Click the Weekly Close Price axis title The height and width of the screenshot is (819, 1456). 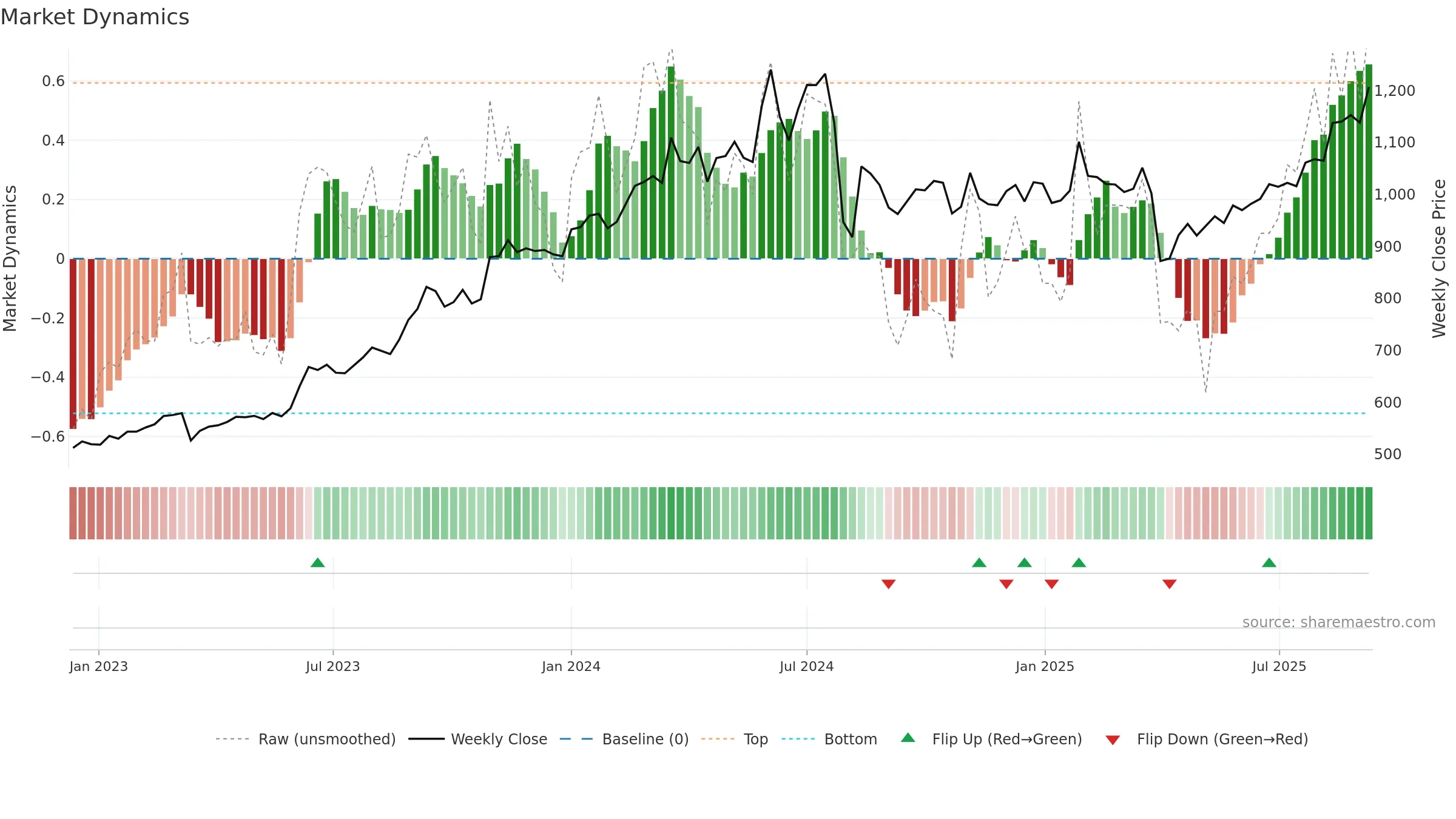point(1439,258)
